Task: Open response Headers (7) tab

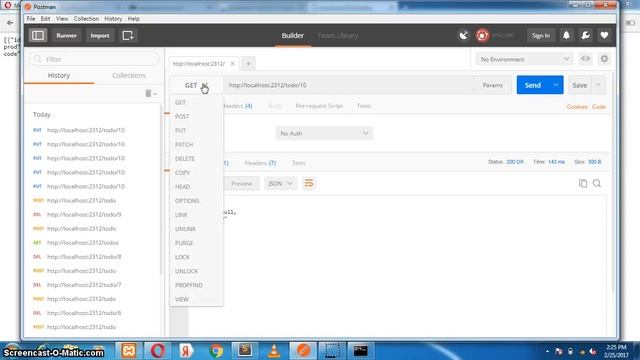Action: 260,163
